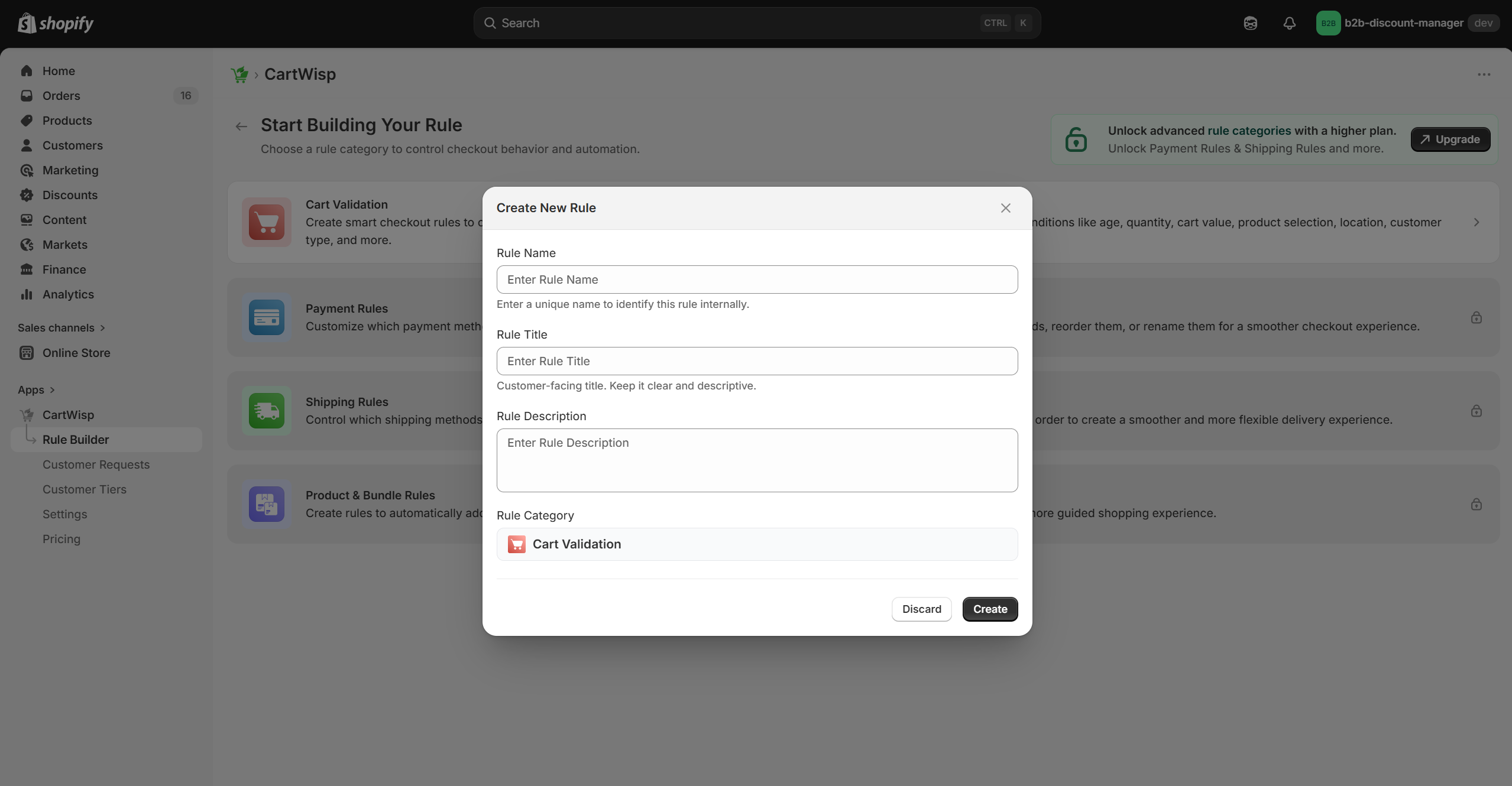Viewport: 1512px width, 786px height.
Task: Focus the Rule Title input field
Action: 757,361
